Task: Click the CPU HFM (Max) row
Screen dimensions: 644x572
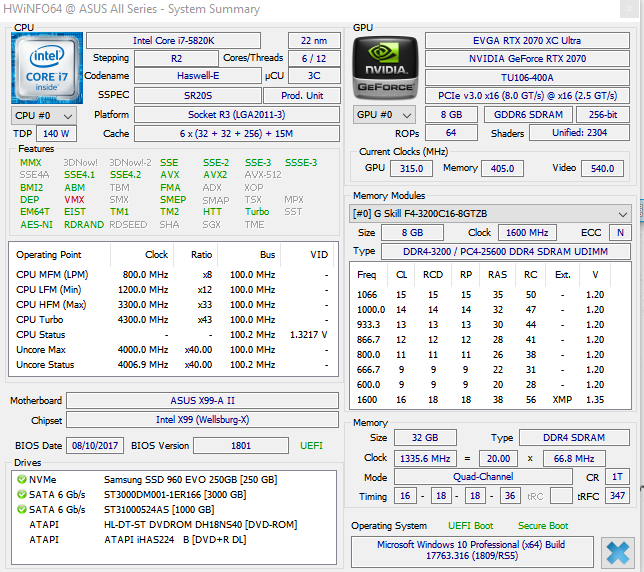Action: point(172,305)
